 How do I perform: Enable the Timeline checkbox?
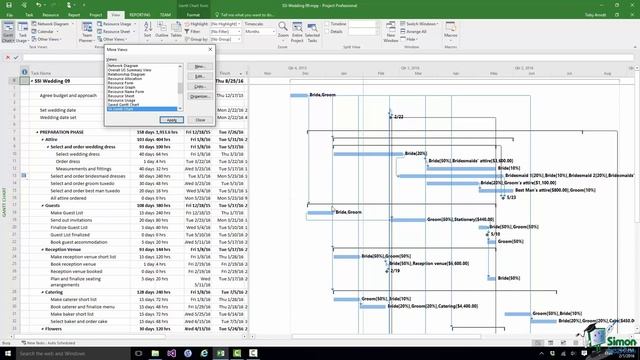tap(327, 24)
